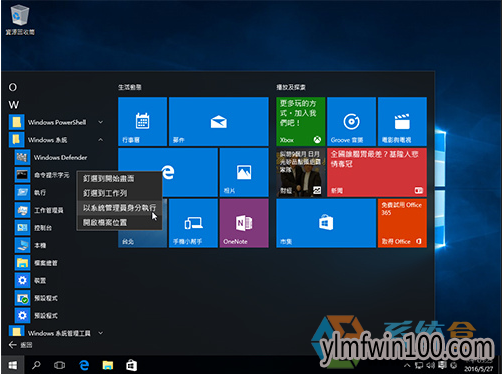The width and height of the screenshot is (504, 374).
Task: Expand the Windows PowerShell folder chevron
Action: coord(100,122)
